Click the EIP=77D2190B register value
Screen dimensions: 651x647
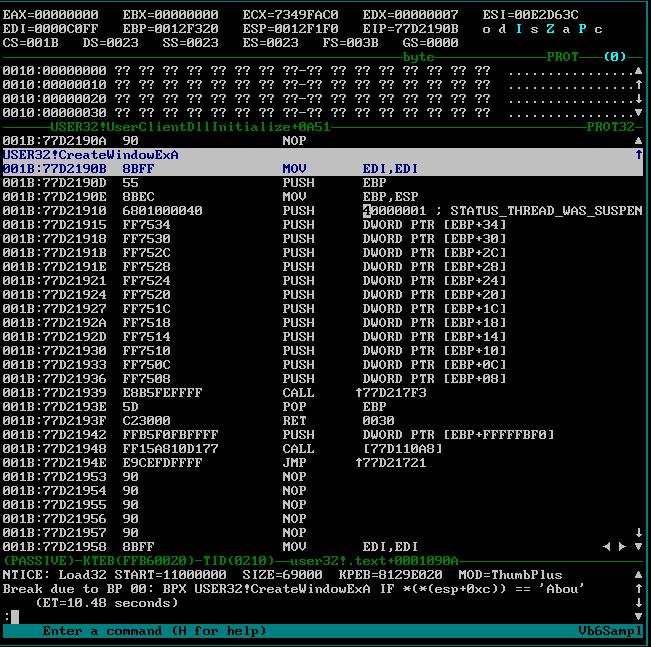point(410,29)
